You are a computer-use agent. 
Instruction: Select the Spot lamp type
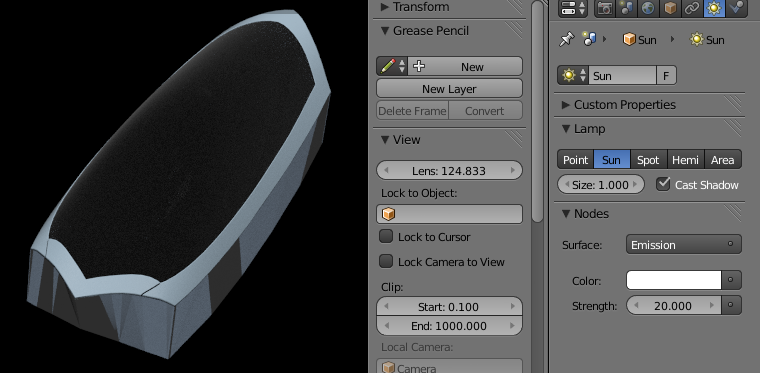point(649,160)
